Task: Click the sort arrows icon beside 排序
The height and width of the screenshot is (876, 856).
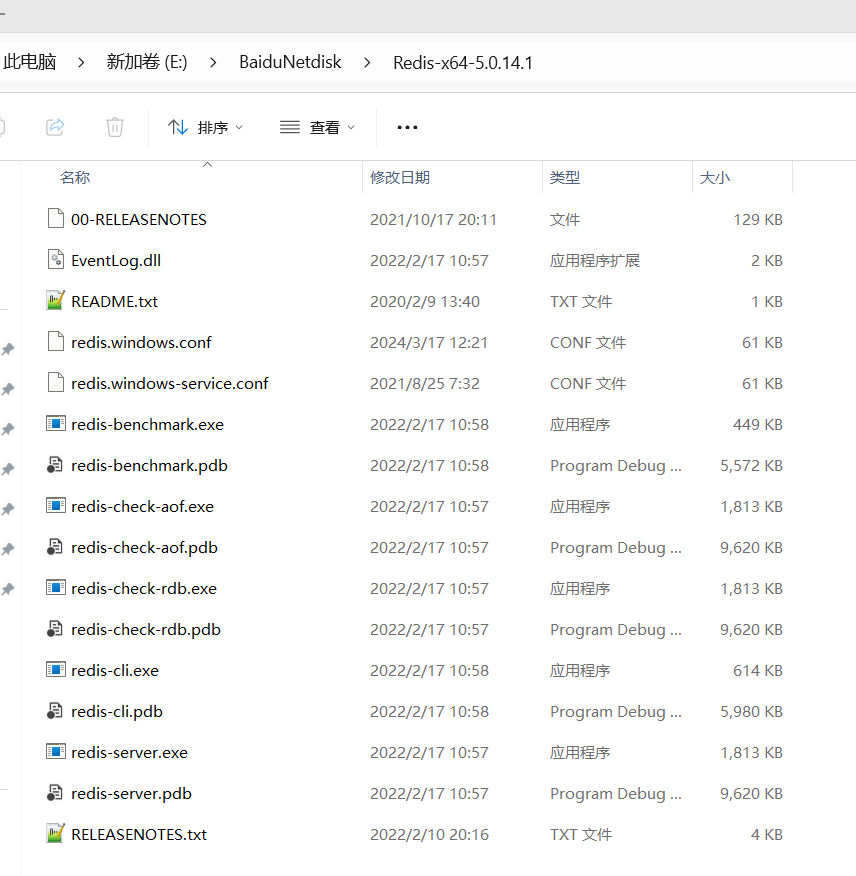Action: 178,127
